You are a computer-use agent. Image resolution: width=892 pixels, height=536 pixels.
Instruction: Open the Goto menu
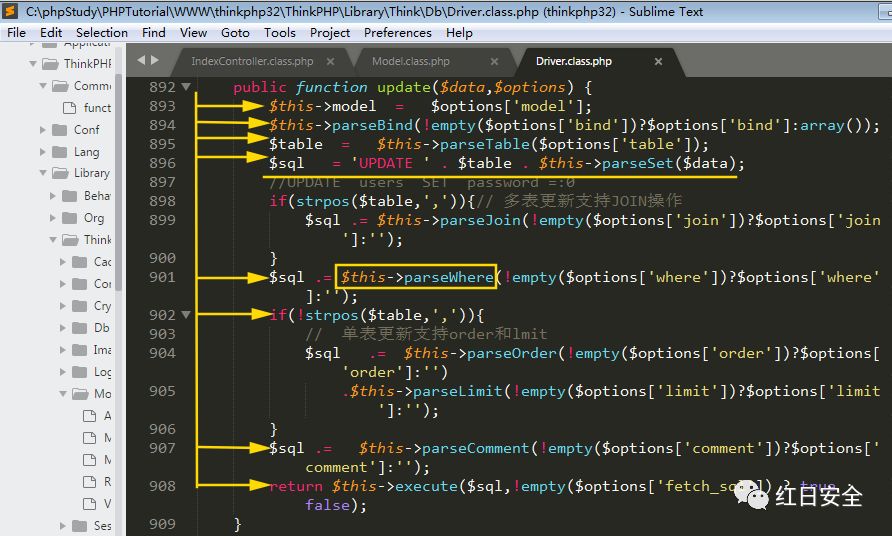click(x=235, y=32)
